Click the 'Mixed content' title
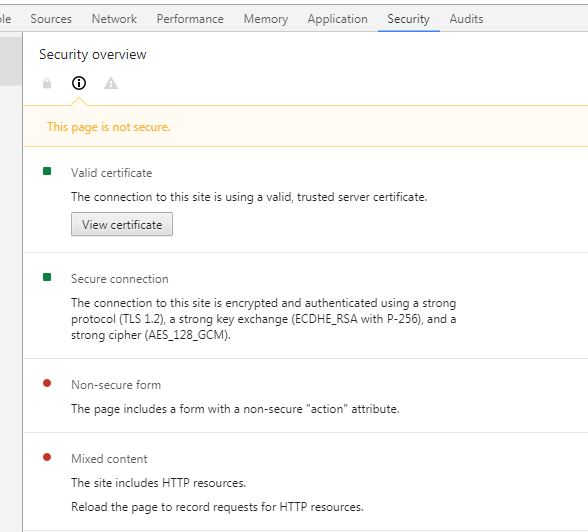This screenshot has height=532, width=588. 109,459
